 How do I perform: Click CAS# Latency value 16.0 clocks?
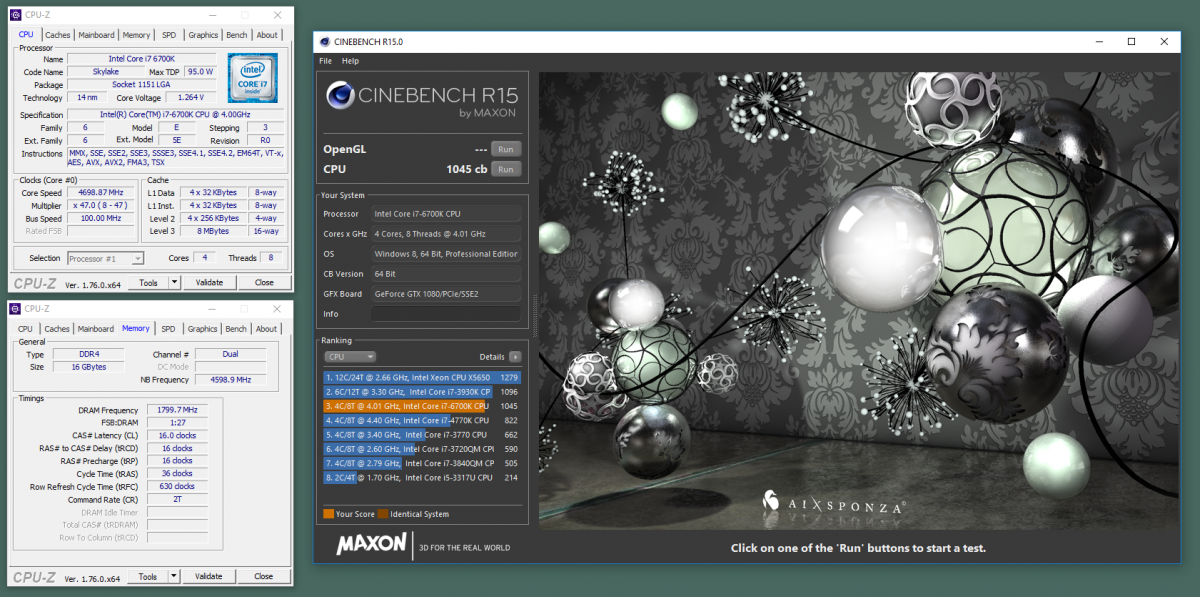[176, 435]
